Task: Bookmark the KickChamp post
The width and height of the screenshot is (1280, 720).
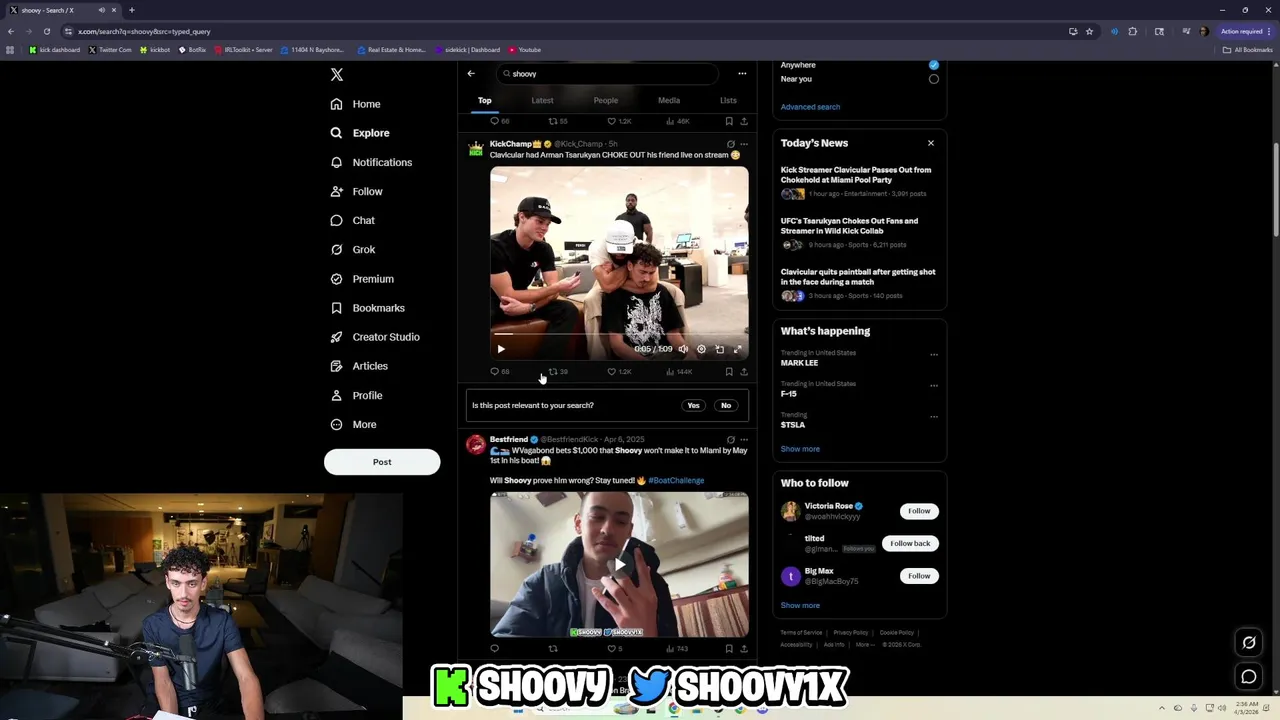Action: coord(729,372)
